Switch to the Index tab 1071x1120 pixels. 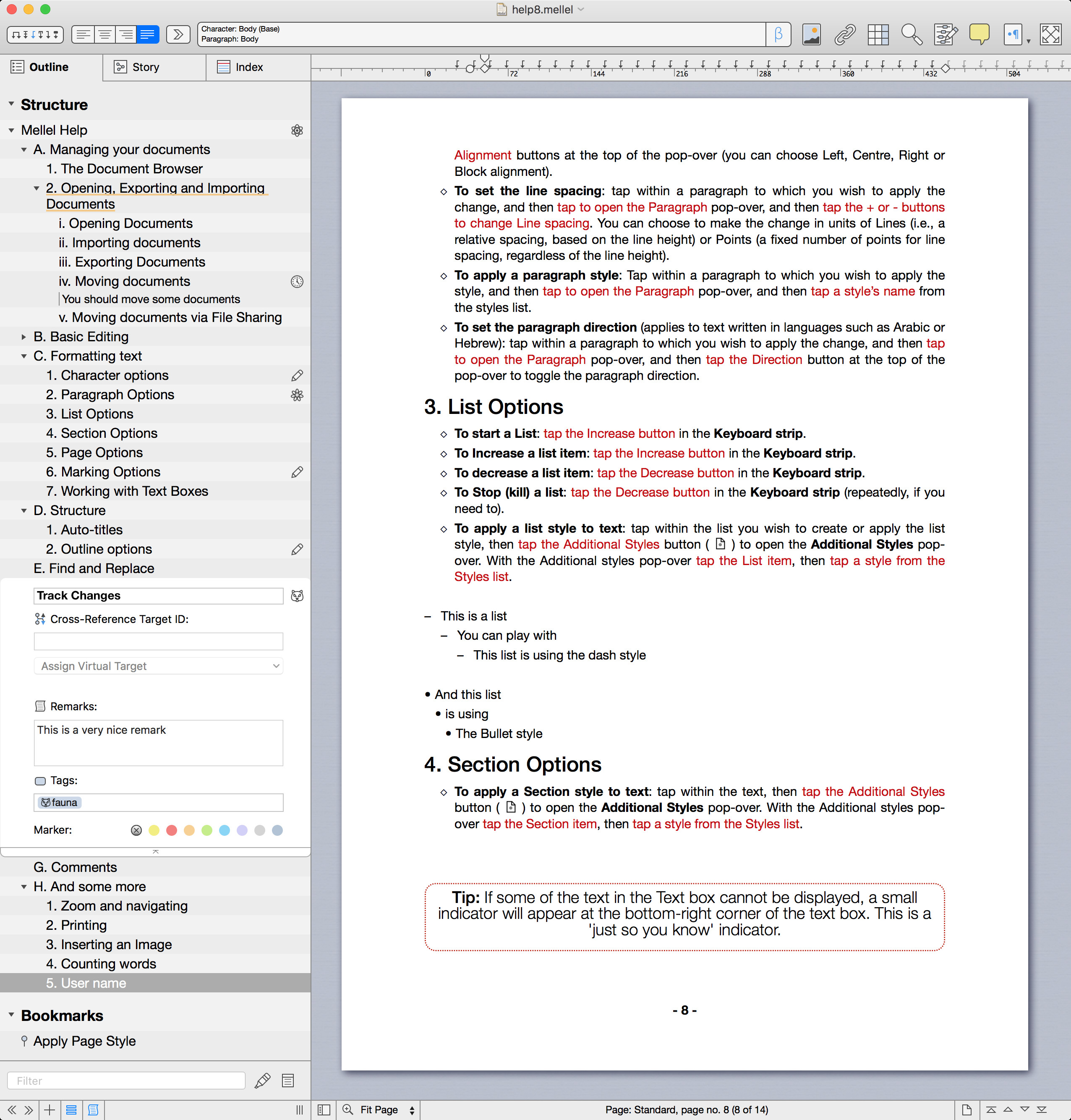pos(258,67)
